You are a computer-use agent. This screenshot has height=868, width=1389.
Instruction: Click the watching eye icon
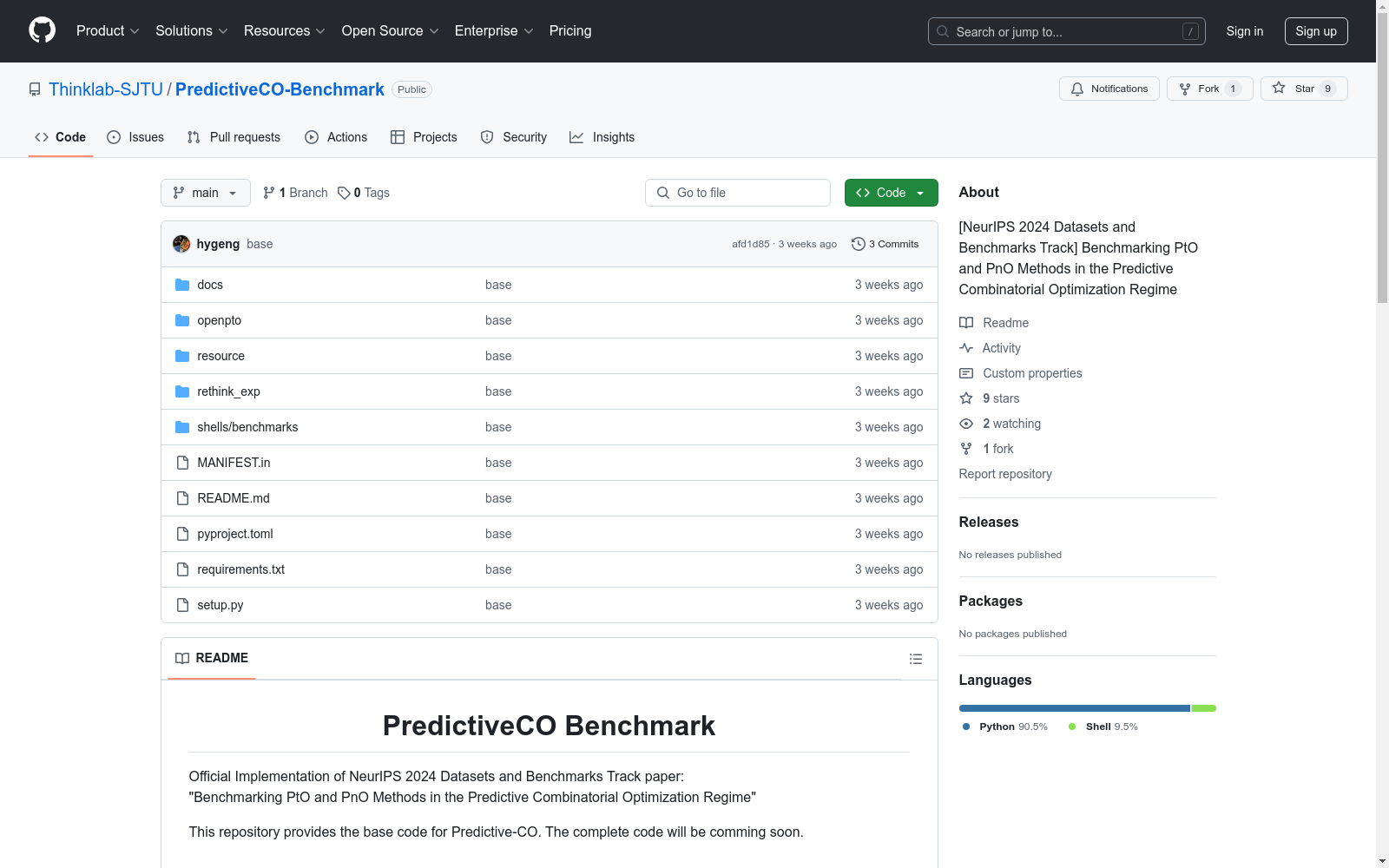[966, 424]
